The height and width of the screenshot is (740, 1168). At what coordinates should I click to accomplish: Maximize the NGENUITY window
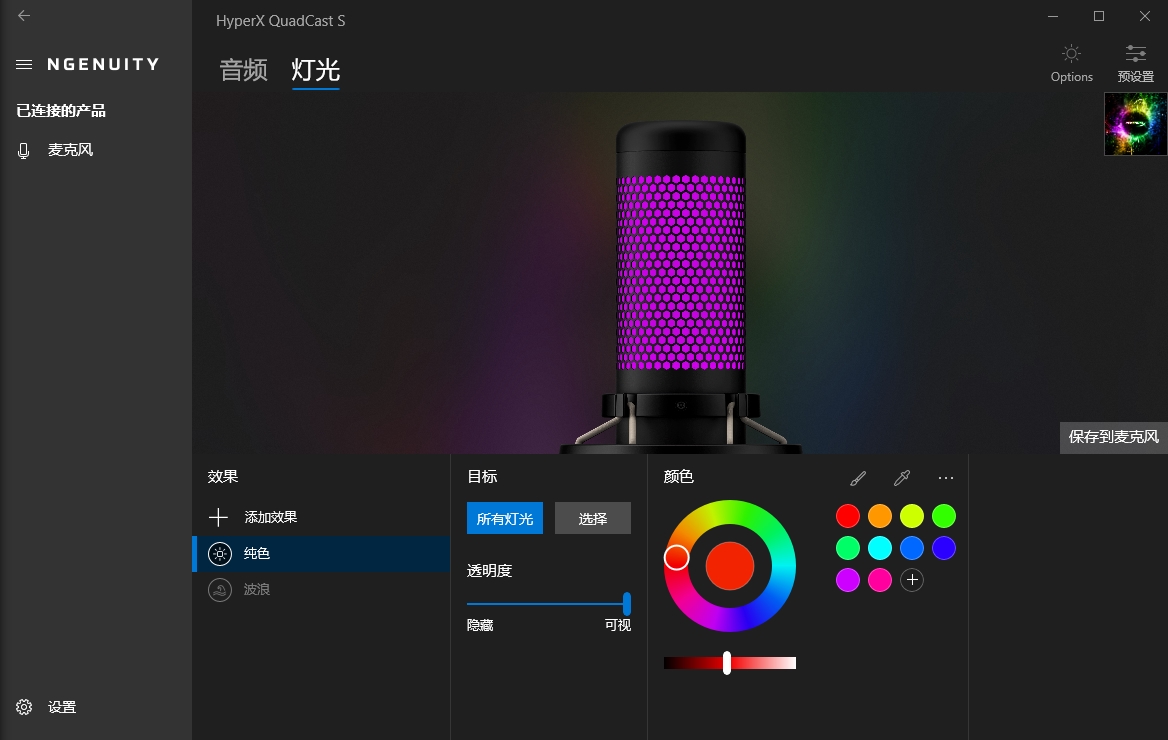(1099, 16)
